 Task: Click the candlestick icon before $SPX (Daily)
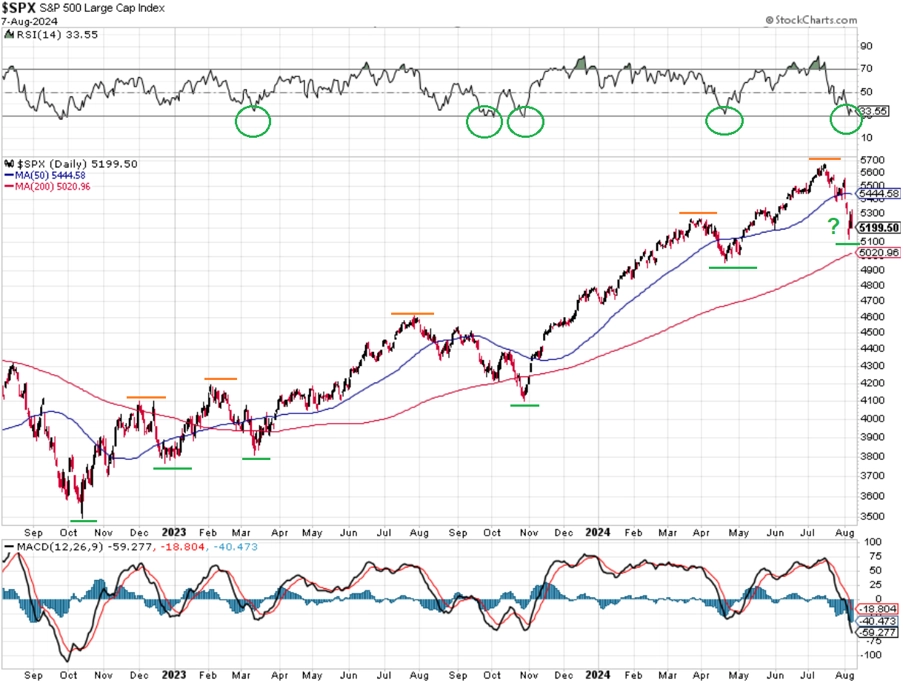(9, 164)
